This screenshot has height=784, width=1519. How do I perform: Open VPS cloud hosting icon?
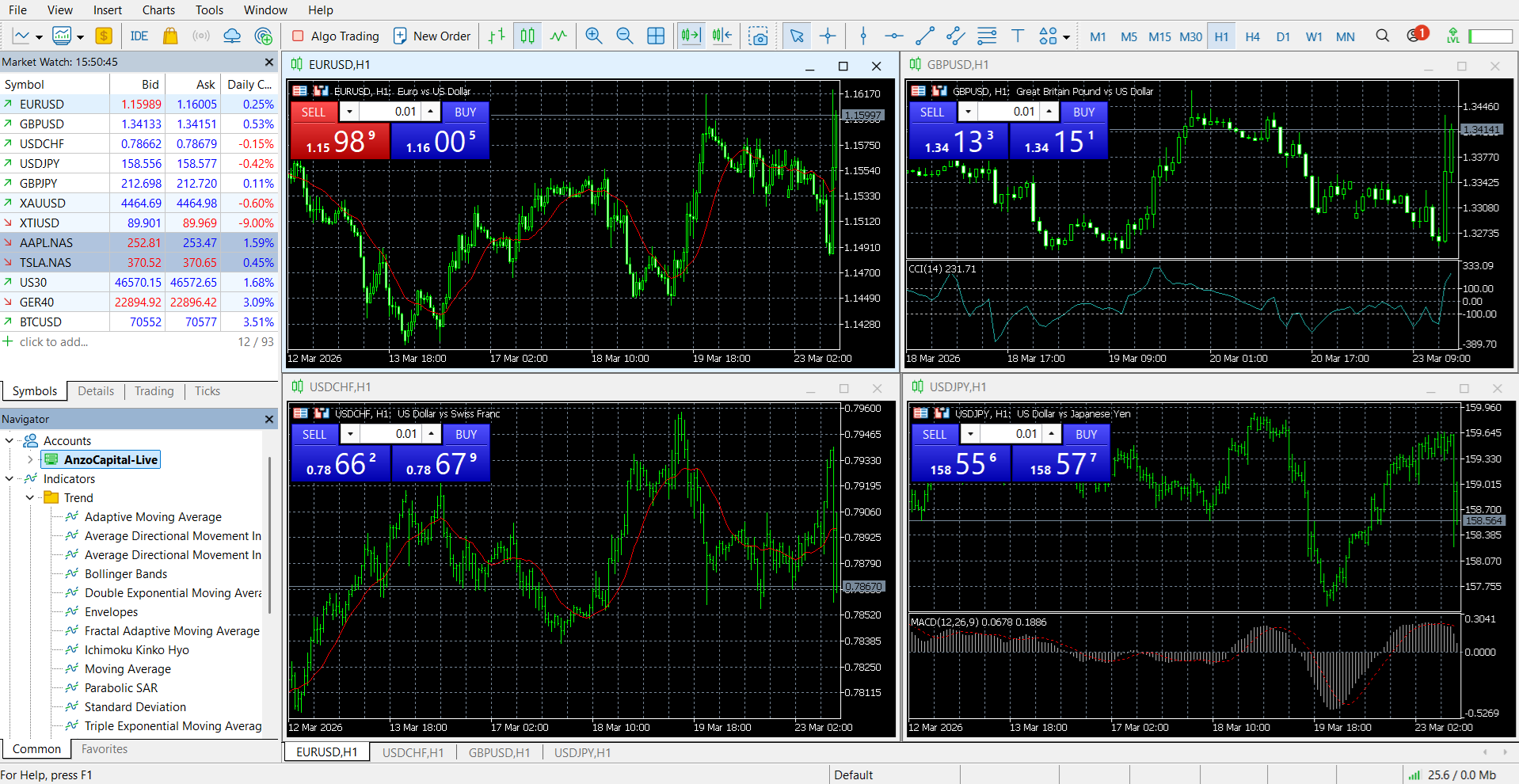coord(232,36)
